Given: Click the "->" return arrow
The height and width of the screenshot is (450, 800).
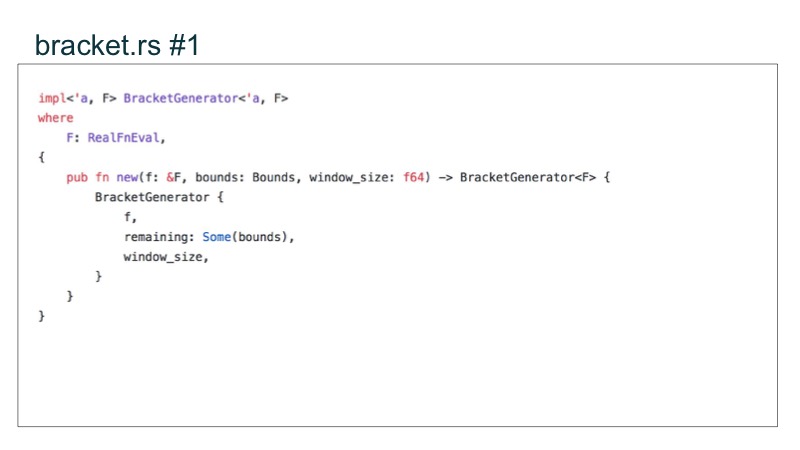Looking at the screenshot, I should (446, 177).
